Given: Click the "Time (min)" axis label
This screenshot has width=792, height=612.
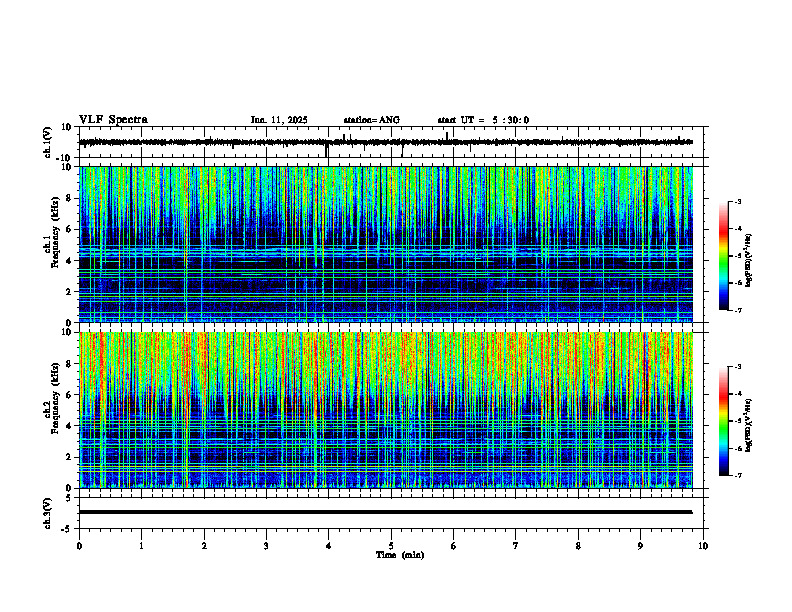Looking at the screenshot, I should click(400, 555).
